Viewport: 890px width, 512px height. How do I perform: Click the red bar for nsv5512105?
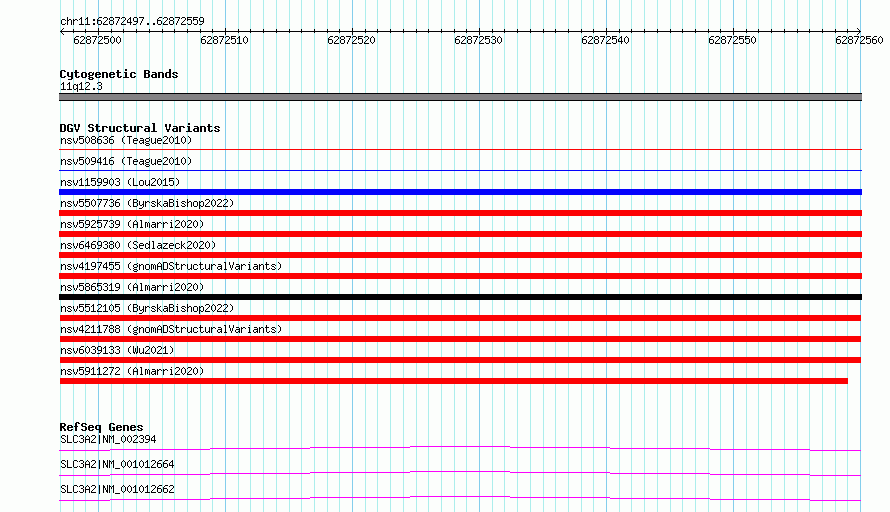click(460, 318)
